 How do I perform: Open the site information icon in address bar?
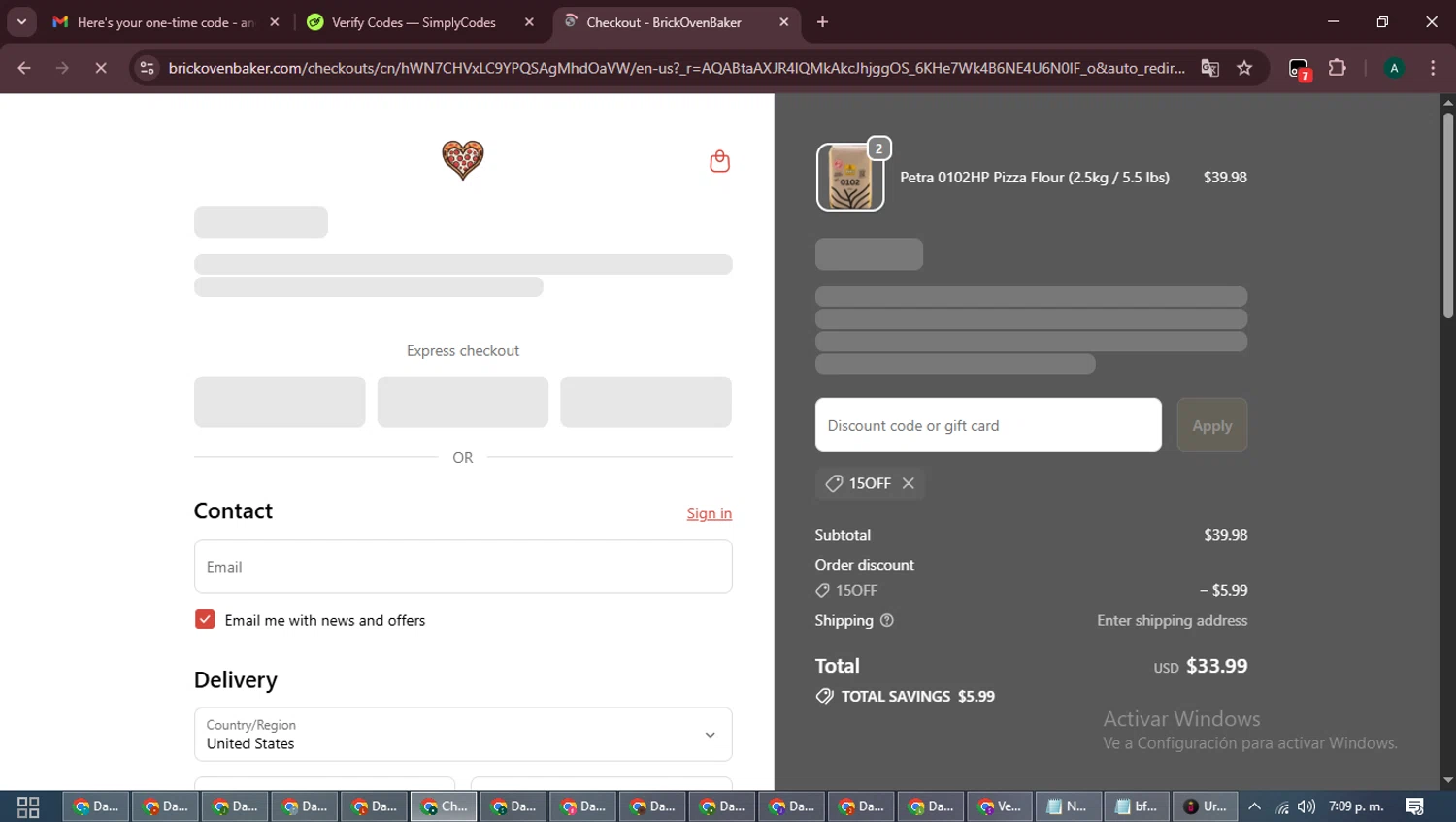(147, 68)
